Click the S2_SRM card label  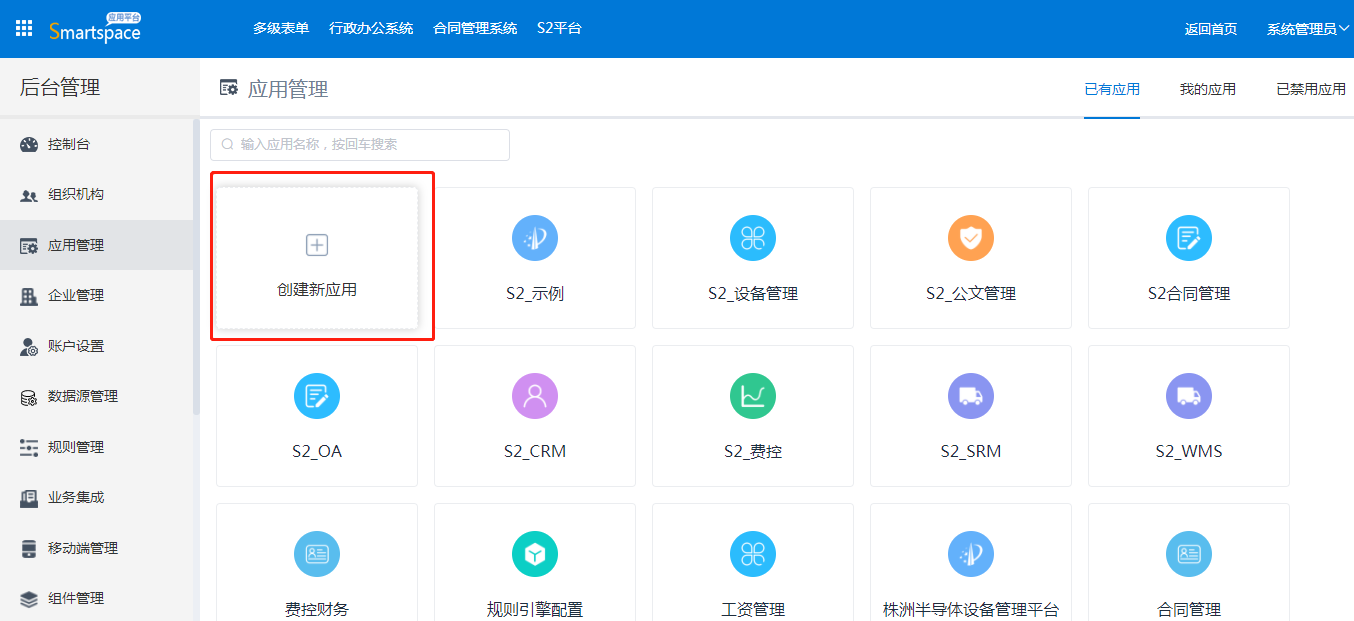(x=971, y=451)
